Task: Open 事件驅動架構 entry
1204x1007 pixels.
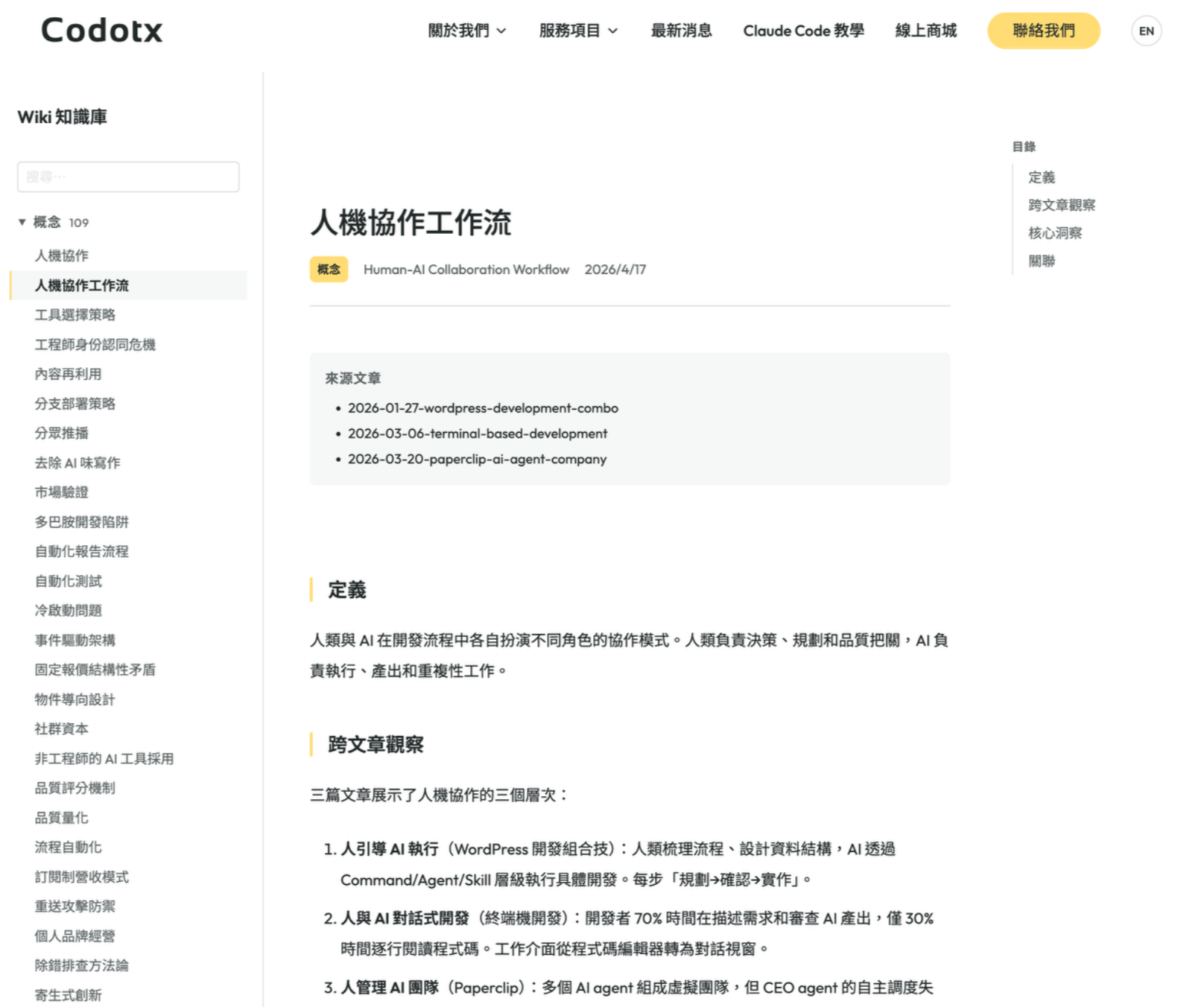Action: (75, 640)
